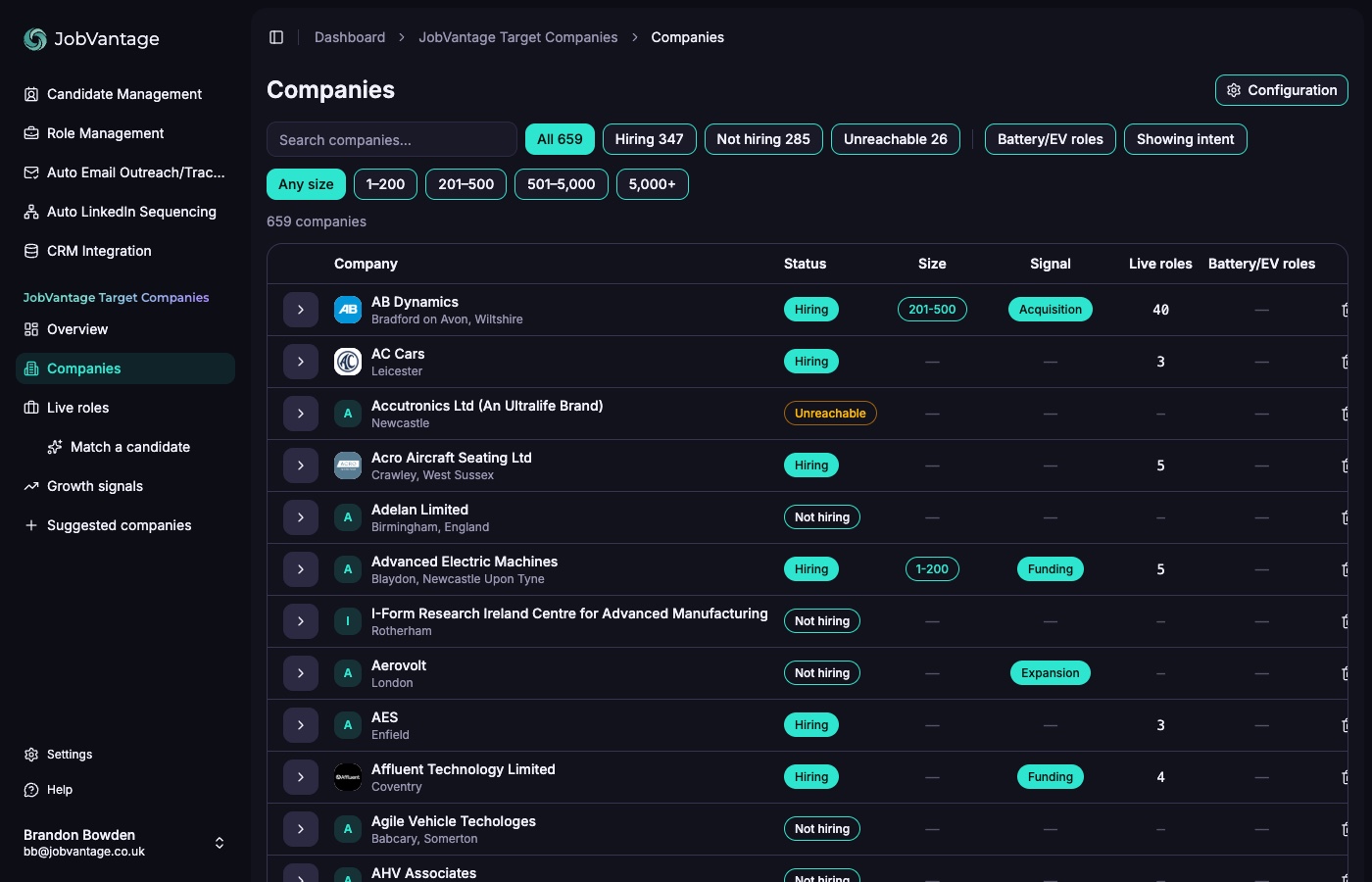Image resolution: width=1372 pixels, height=882 pixels.
Task: Expand the AB Dynamics row
Action: coord(301,310)
